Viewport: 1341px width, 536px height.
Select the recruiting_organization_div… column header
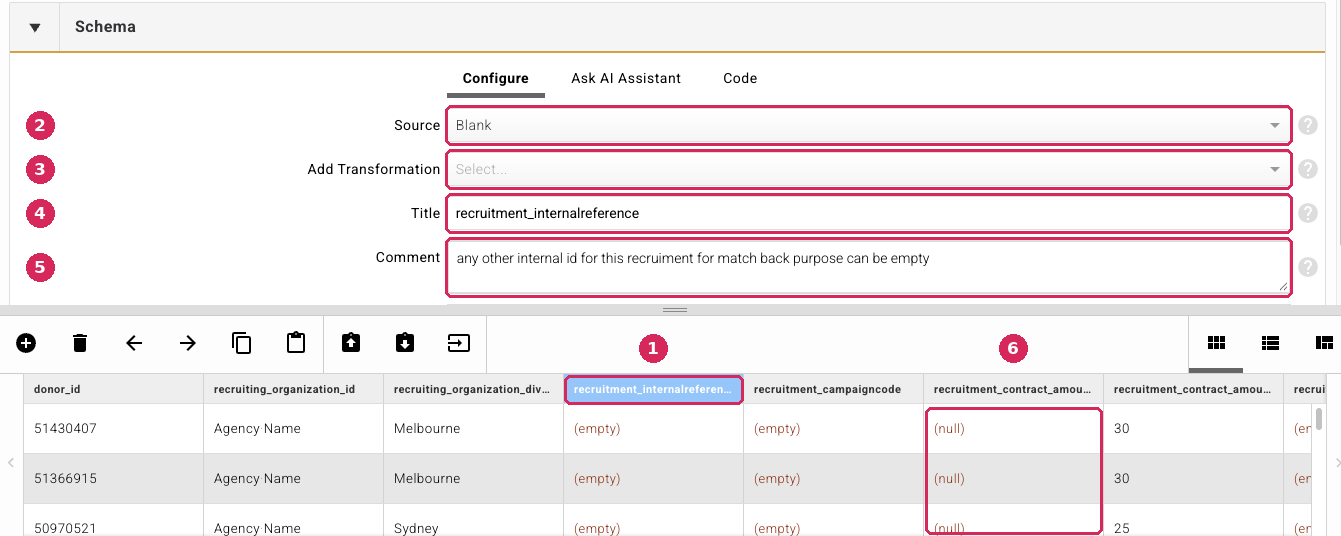(473, 389)
